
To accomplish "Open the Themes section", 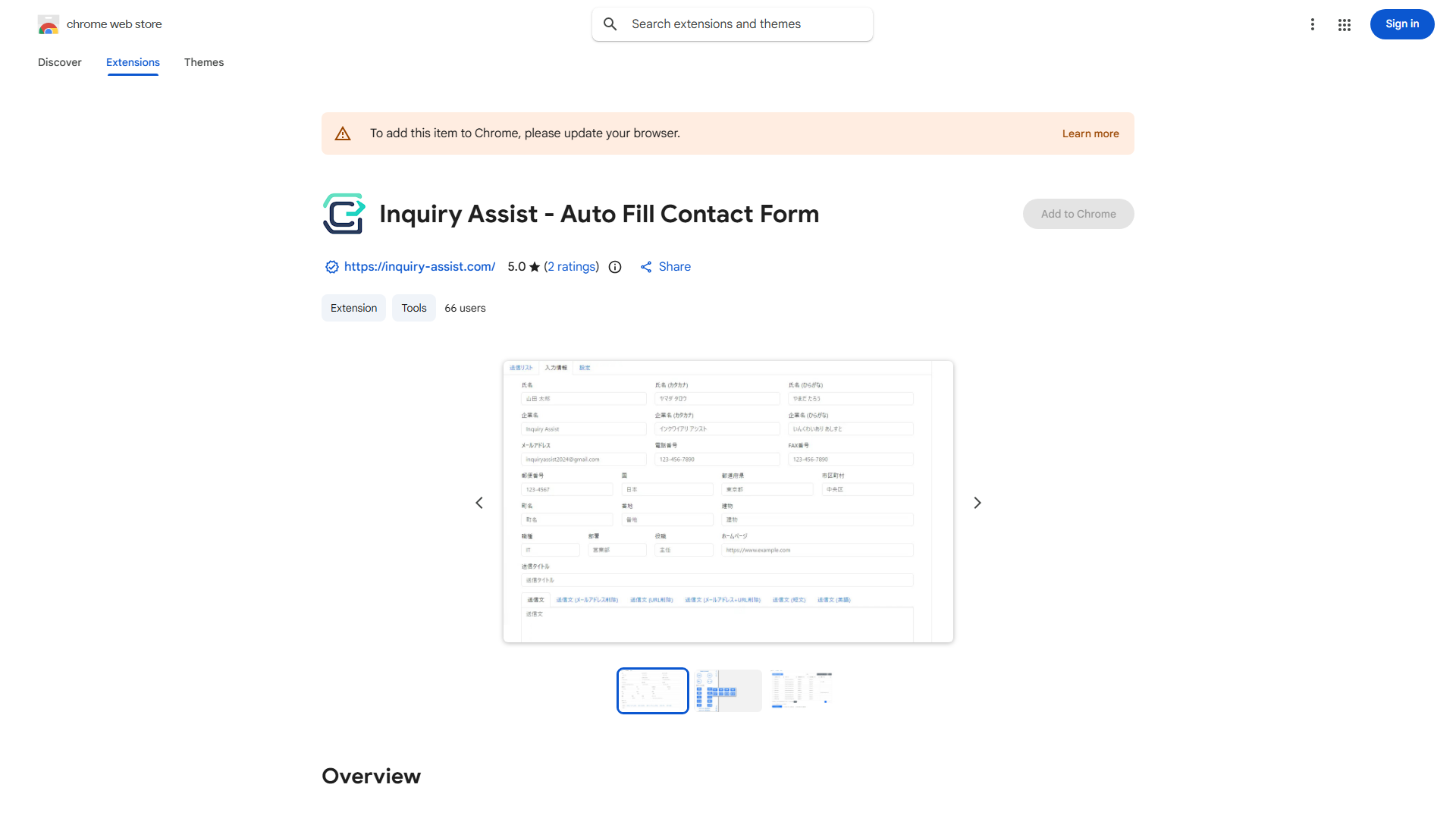I will [203, 62].
